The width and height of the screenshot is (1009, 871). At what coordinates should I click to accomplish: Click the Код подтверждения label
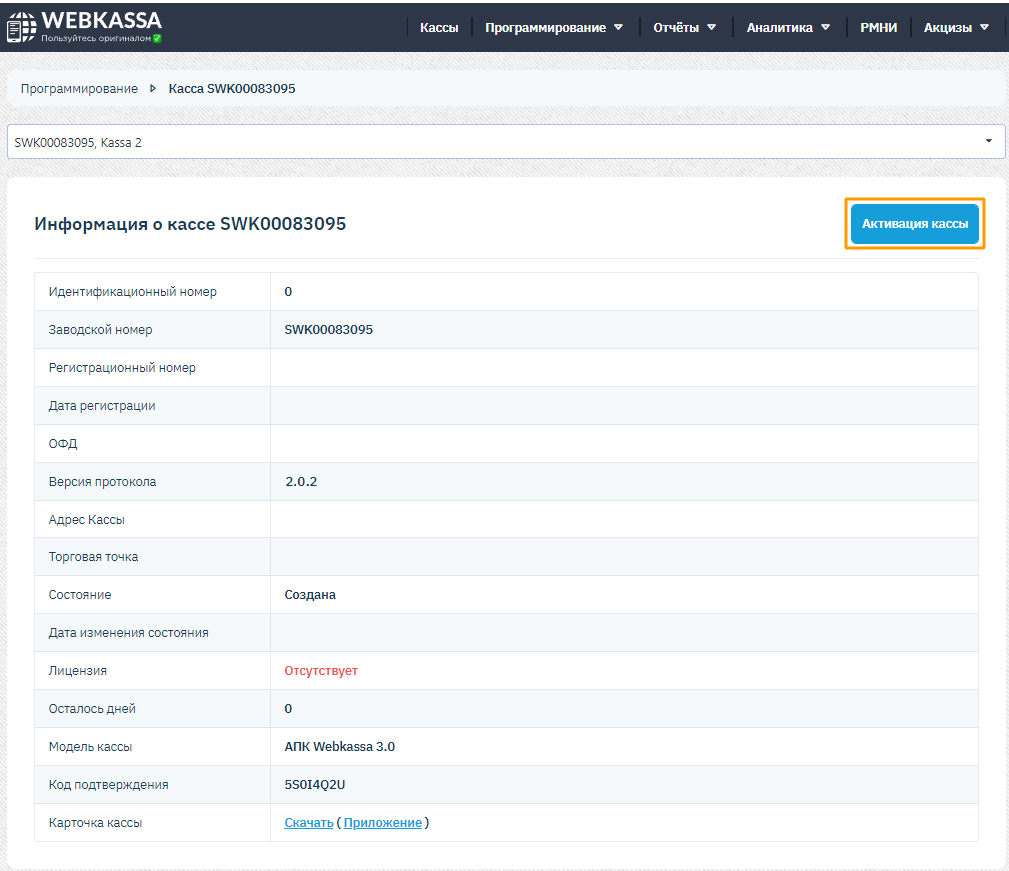point(109,785)
